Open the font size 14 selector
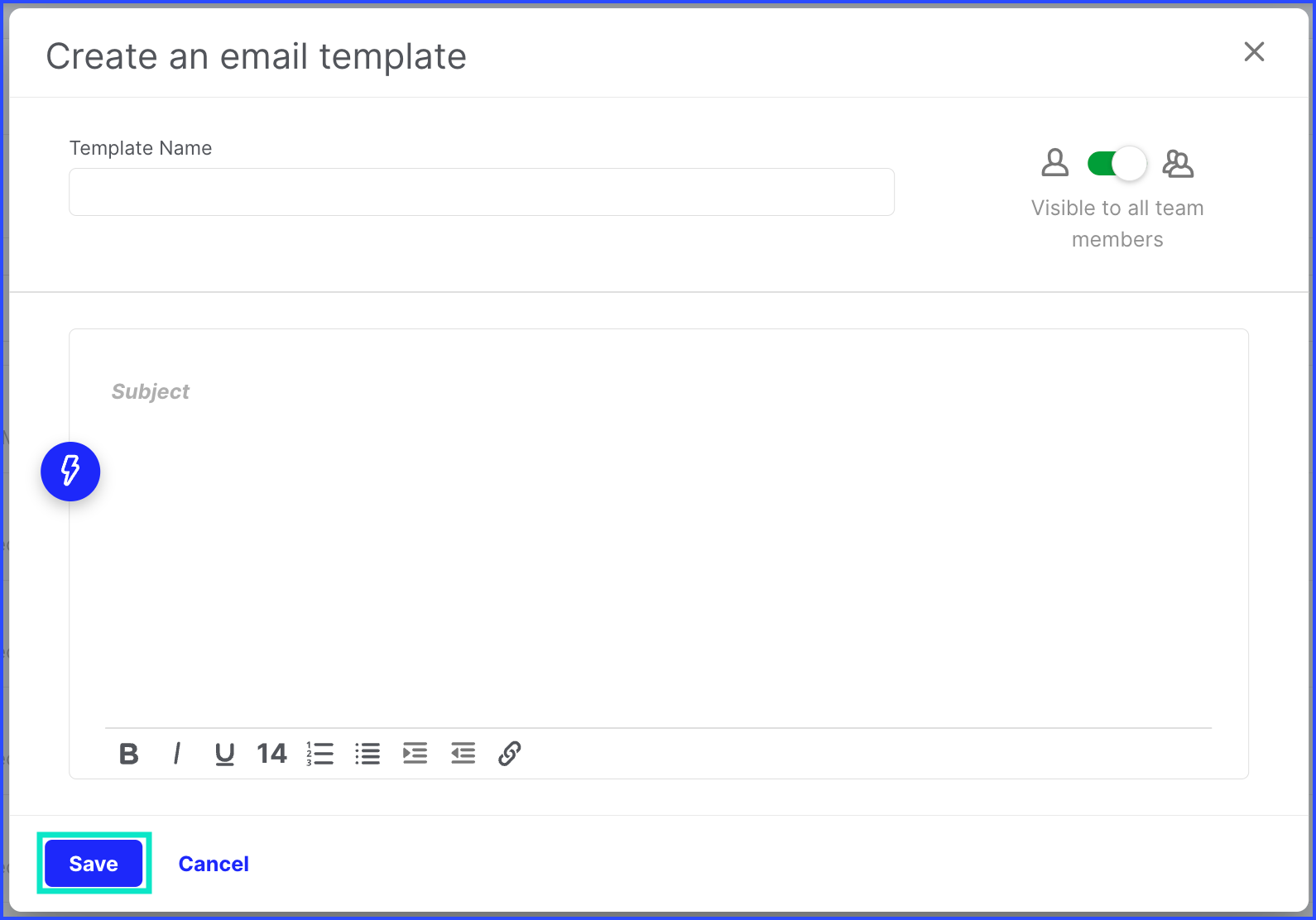 271,754
